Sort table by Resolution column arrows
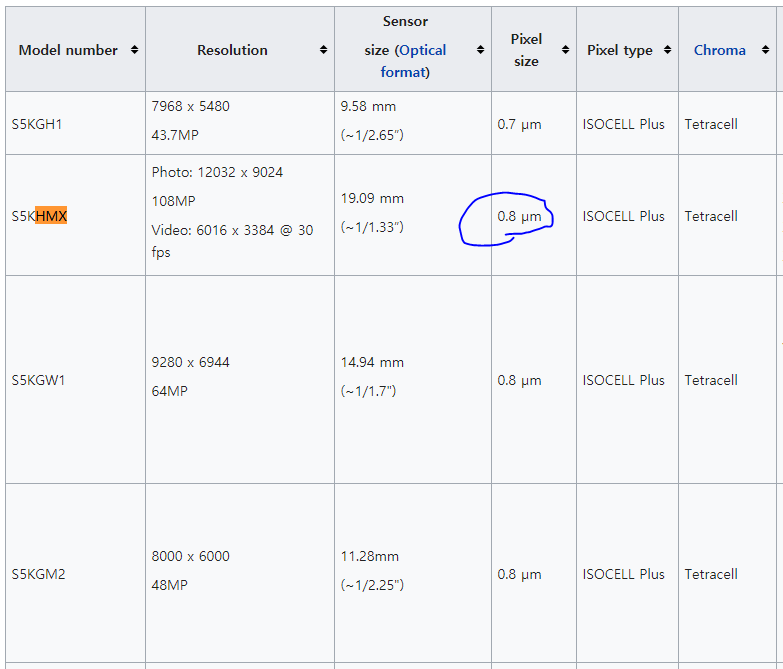This screenshot has height=669, width=783. [x=324, y=49]
